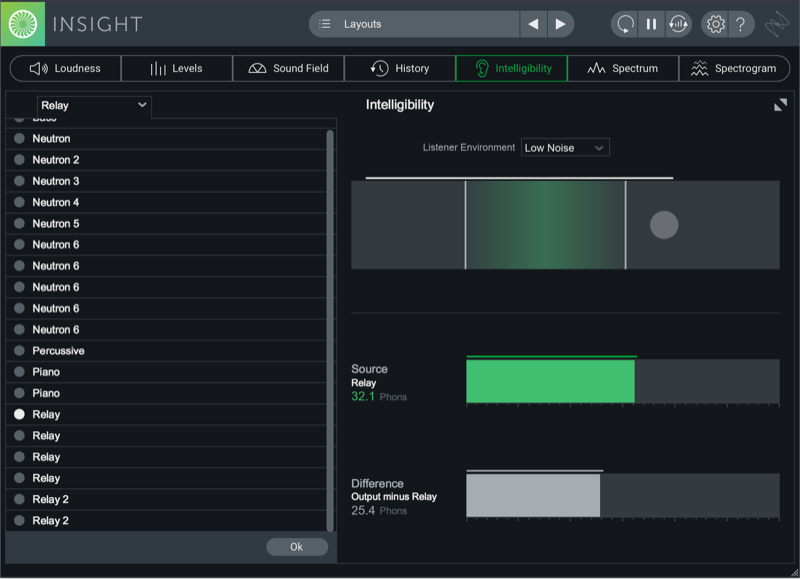Click the INSIGHT title text

97,24
